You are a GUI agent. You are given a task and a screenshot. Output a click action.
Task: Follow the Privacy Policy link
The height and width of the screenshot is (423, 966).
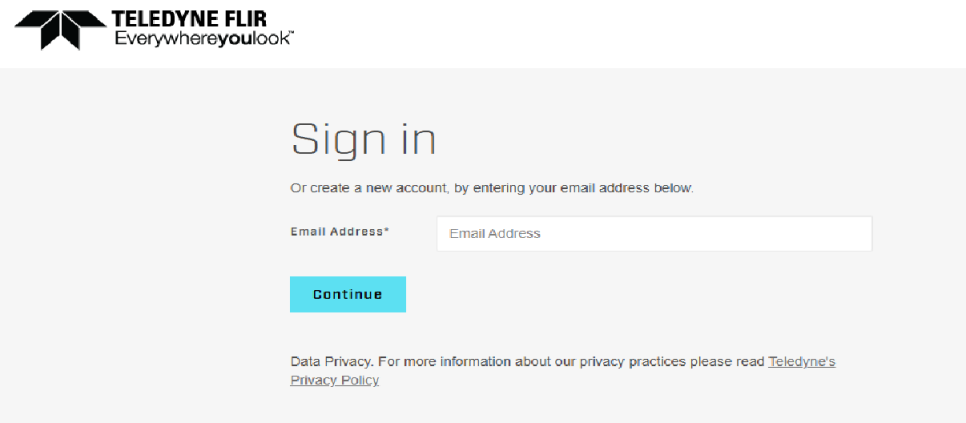335,380
